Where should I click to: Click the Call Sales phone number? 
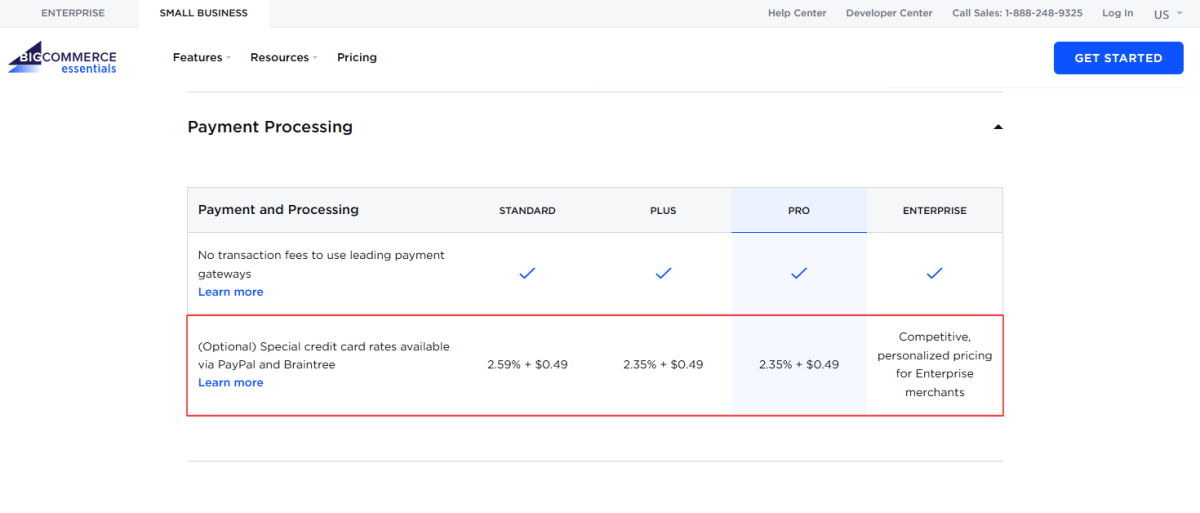coord(1017,13)
